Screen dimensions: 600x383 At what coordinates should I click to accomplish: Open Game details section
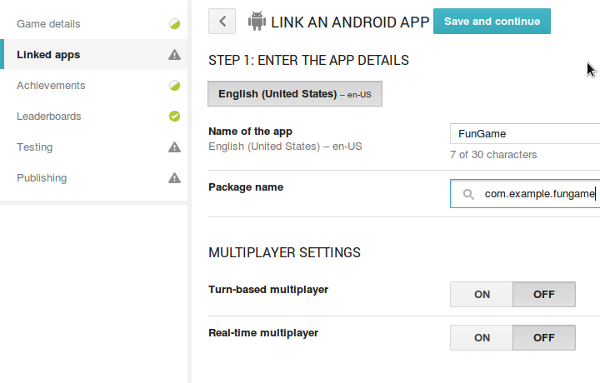[94, 24]
